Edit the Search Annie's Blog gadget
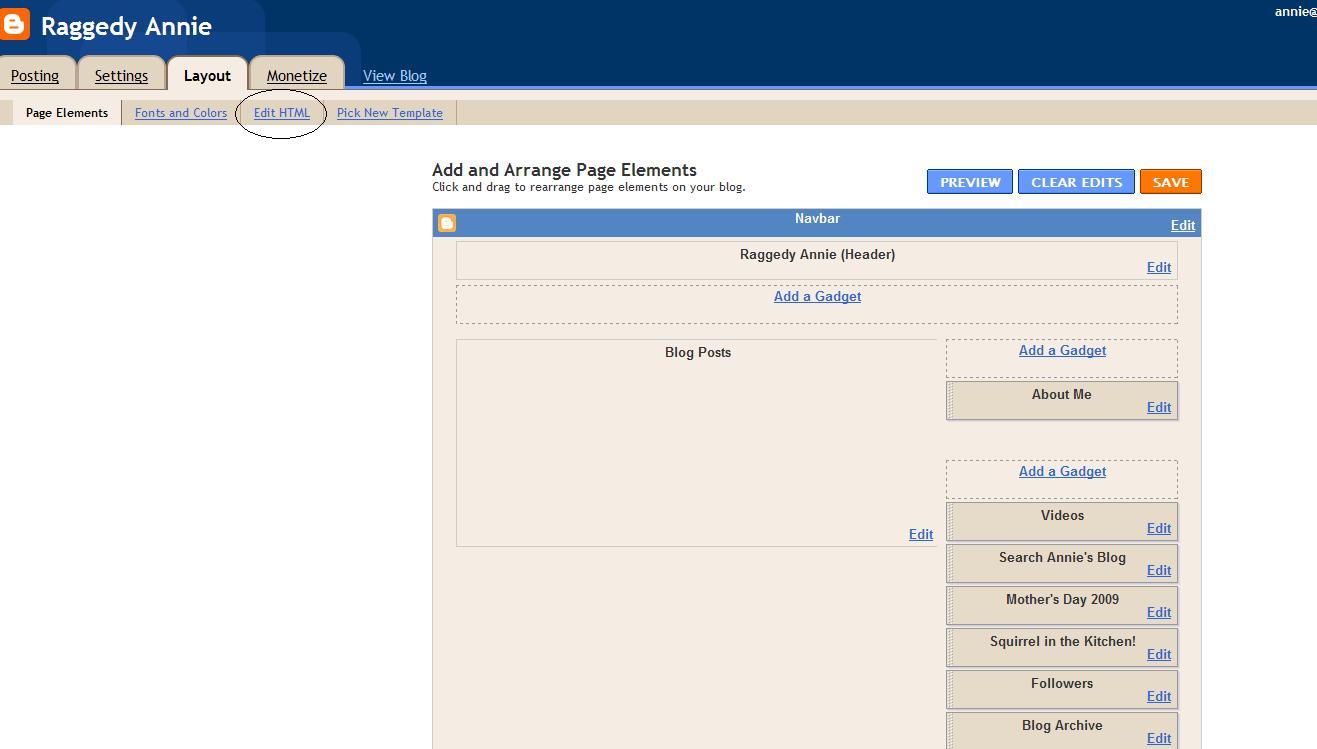The width and height of the screenshot is (1317, 749). pos(1159,570)
